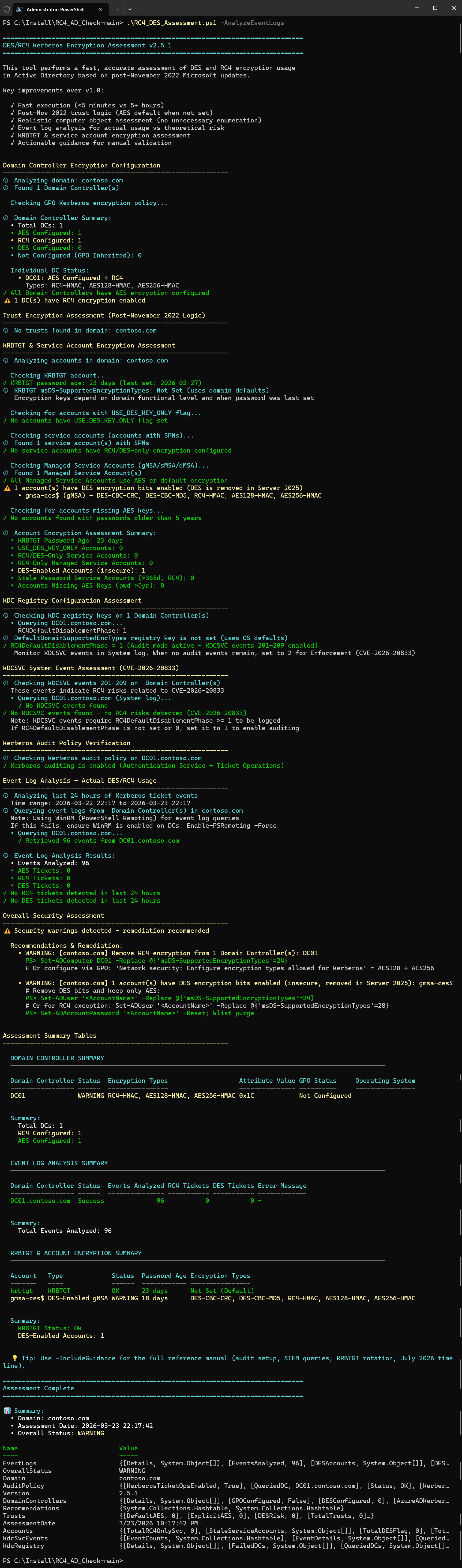Close the PowerShell terminal window

(x=453, y=8)
